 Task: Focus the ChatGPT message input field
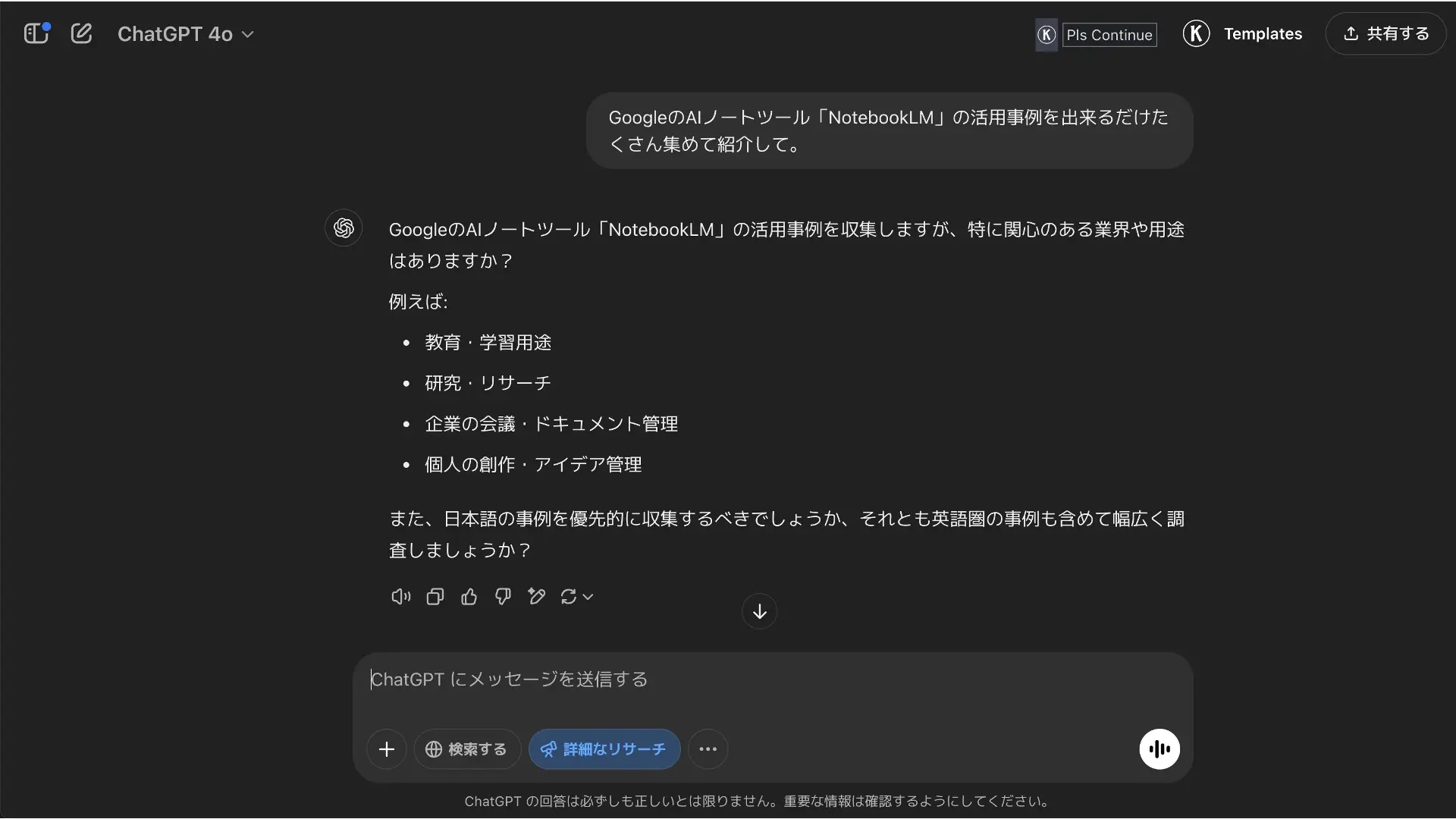coord(772,679)
